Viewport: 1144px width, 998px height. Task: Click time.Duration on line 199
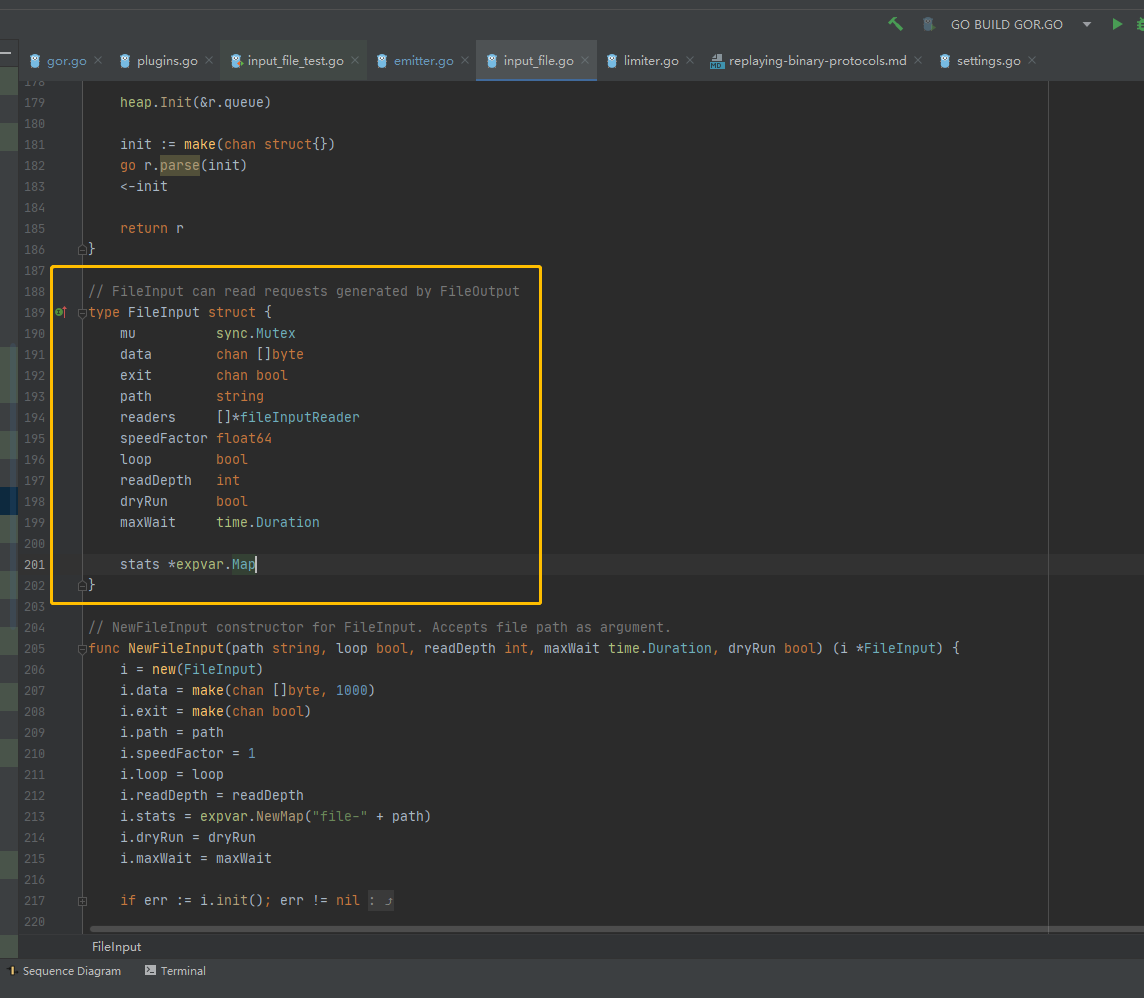pyautogui.click(x=268, y=522)
